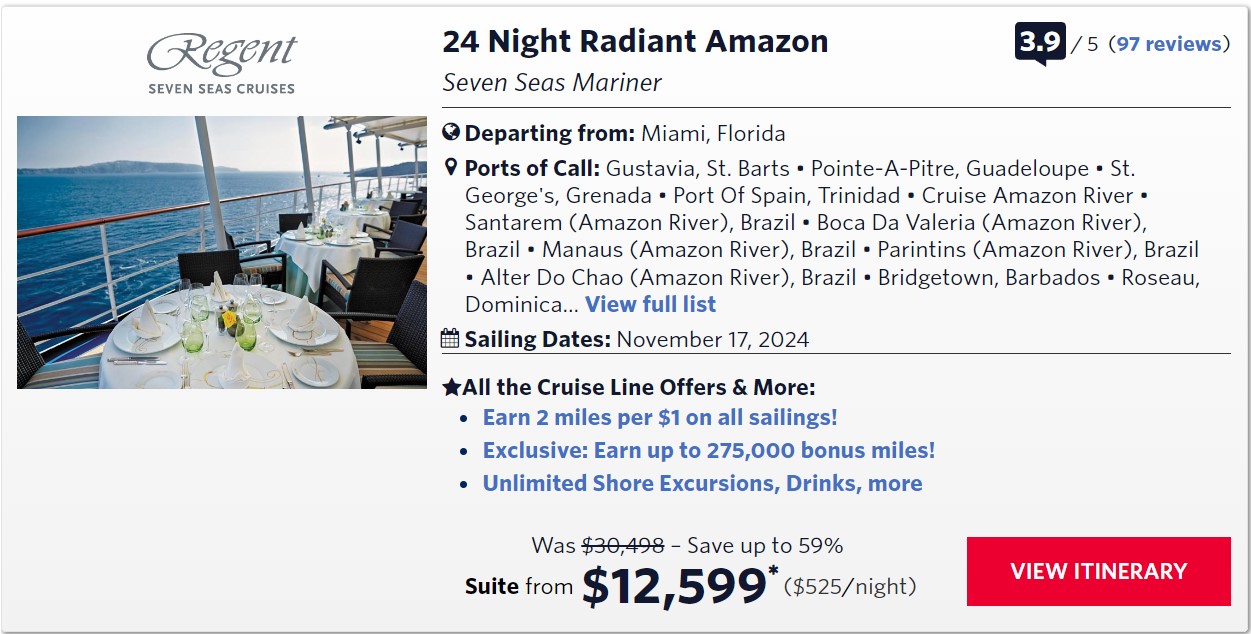Open Unlimited Shore Excursions, Drinks, more offer

(x=702, y=483)
